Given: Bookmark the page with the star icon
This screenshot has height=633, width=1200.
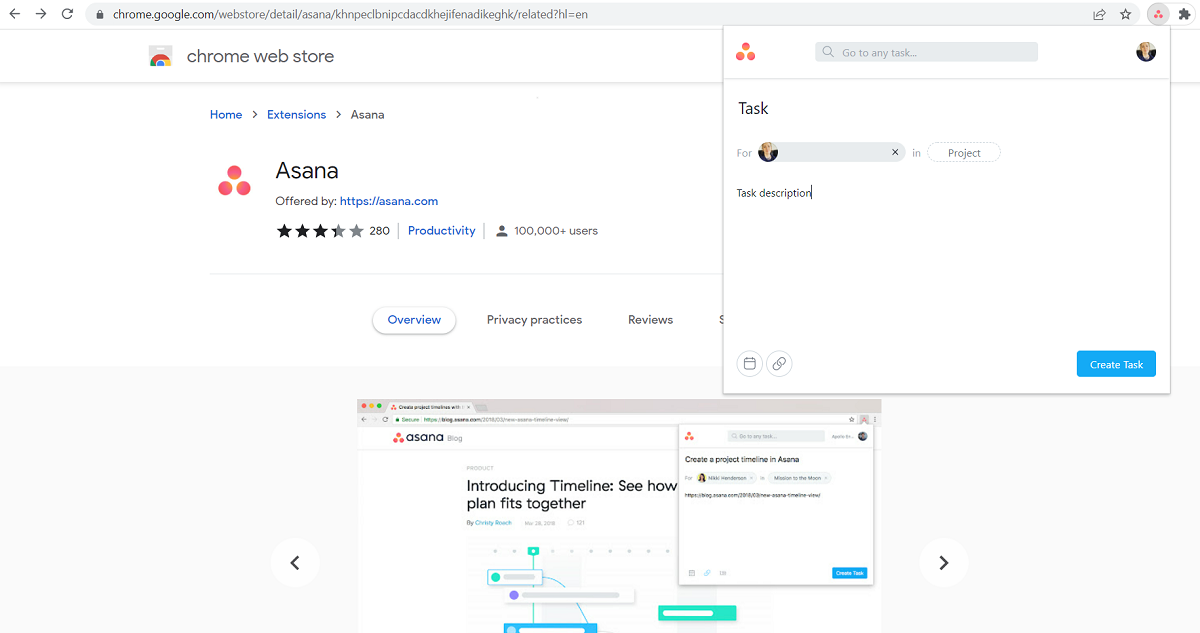Looking at the screenshot, I should tap(1127, 14).
